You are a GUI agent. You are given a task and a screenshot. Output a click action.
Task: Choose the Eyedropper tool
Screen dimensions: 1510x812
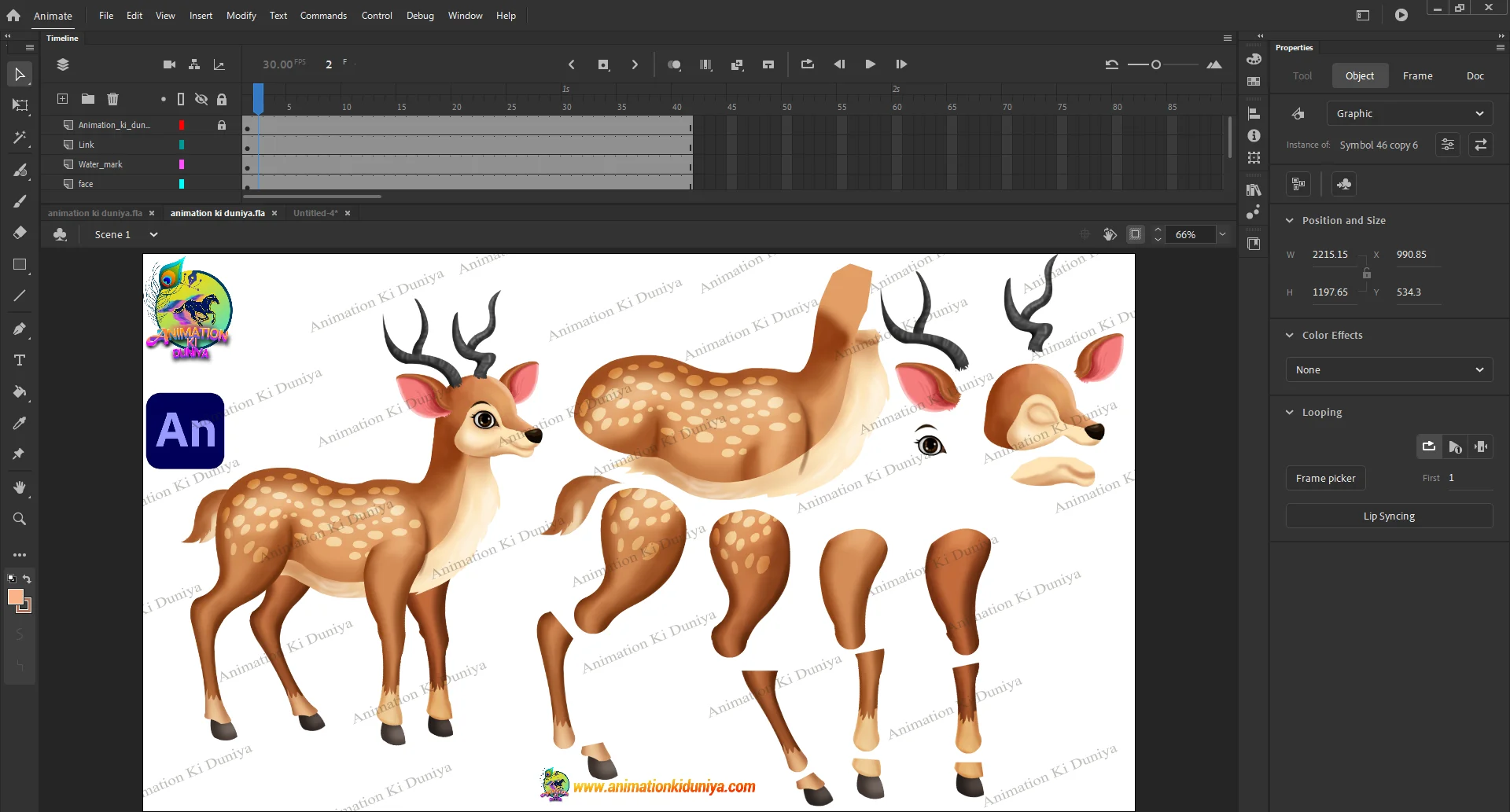(20, 423)
